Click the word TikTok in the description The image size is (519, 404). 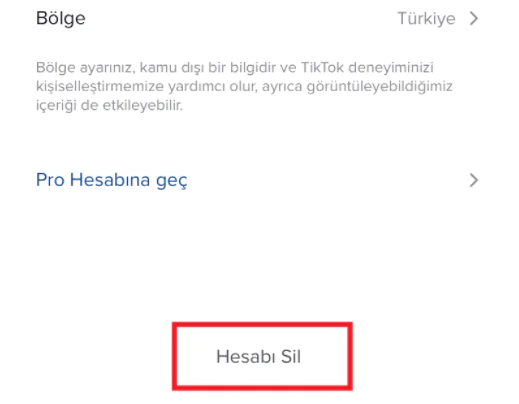tap(322, 67)
